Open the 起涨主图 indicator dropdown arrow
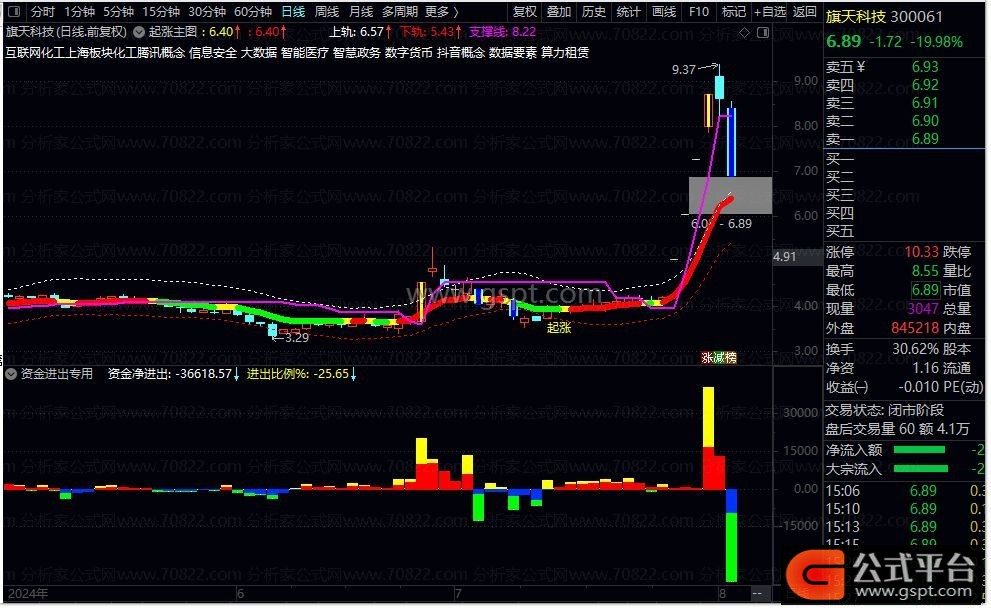This screenshot has height=608, width=991. (x=138, y=32)
